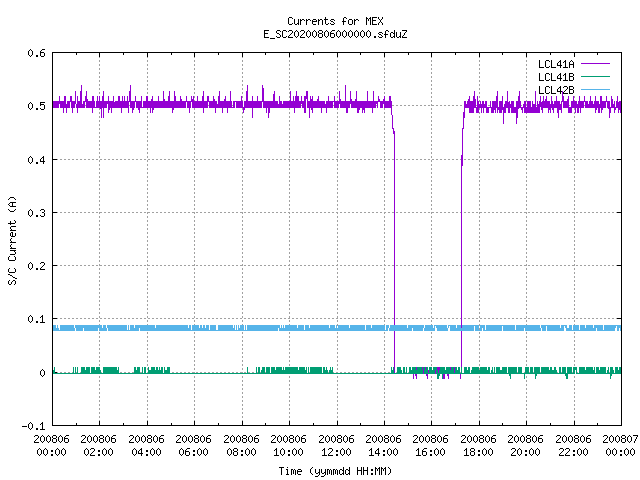The width and height of the screenshot is (640, 480).
Task: Click the 0.6 y-axis tick label
Action: (x=36, y=53)
